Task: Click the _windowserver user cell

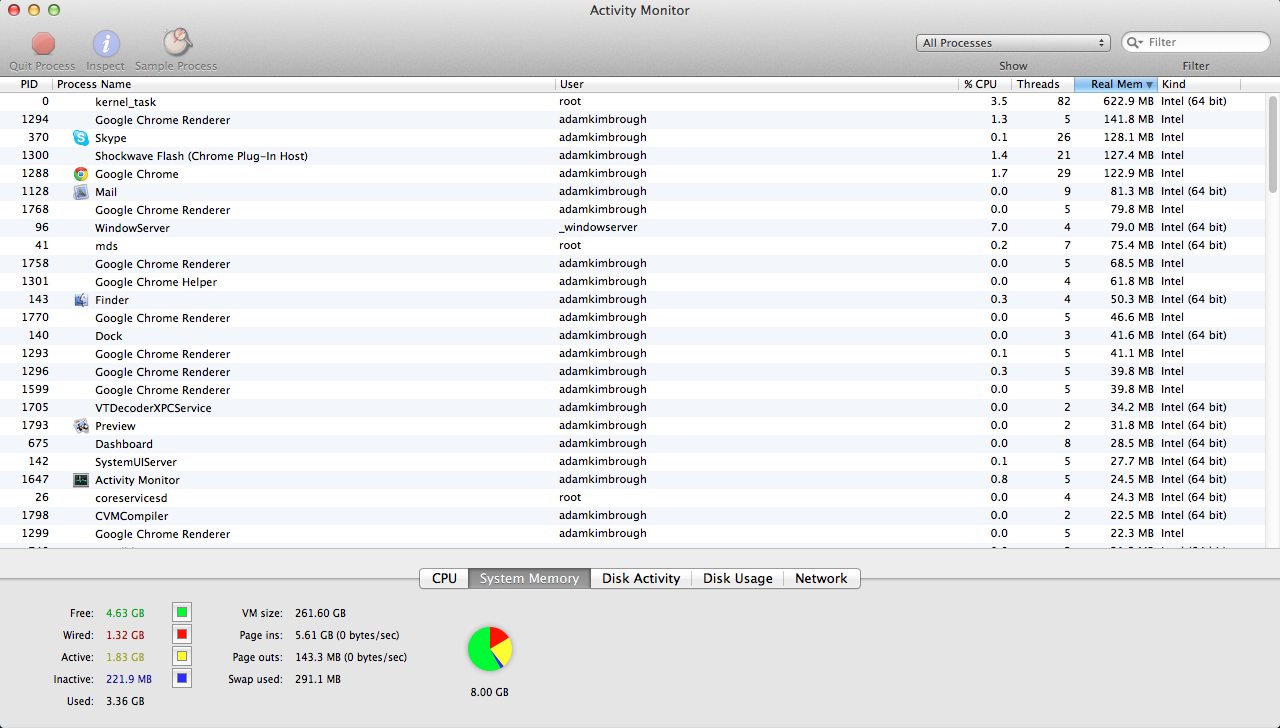Action: pyautogui.click(x=598, y=228)
